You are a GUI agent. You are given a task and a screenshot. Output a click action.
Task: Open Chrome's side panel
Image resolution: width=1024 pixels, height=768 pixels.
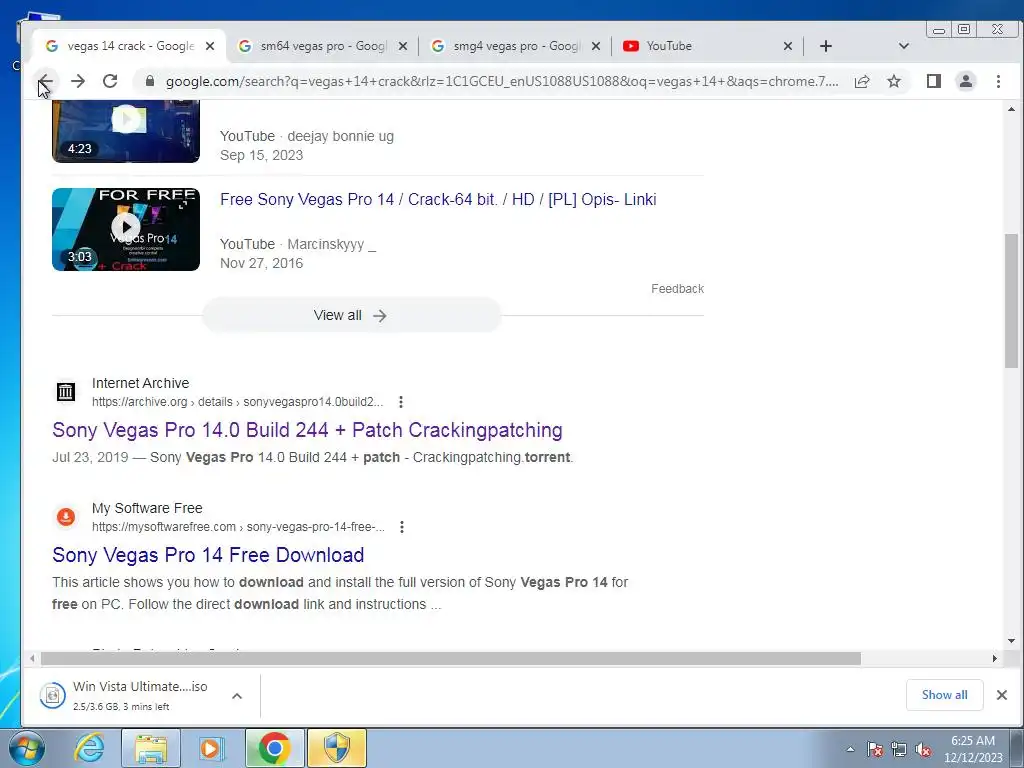pos(933,81)
